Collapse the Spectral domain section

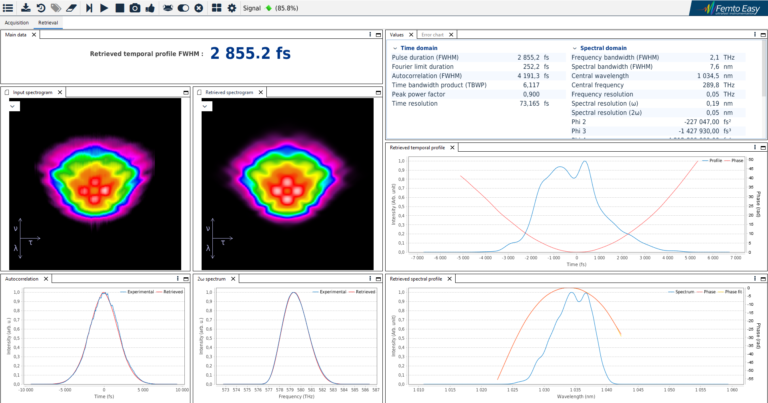coord(574,48)
